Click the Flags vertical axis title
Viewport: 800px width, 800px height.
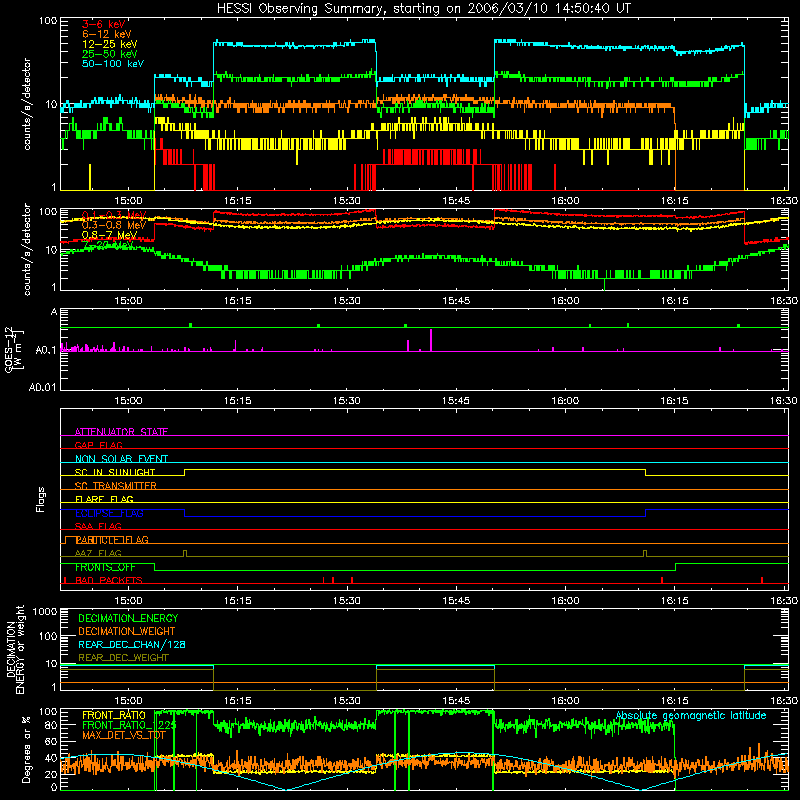click(x=41, y=499)
